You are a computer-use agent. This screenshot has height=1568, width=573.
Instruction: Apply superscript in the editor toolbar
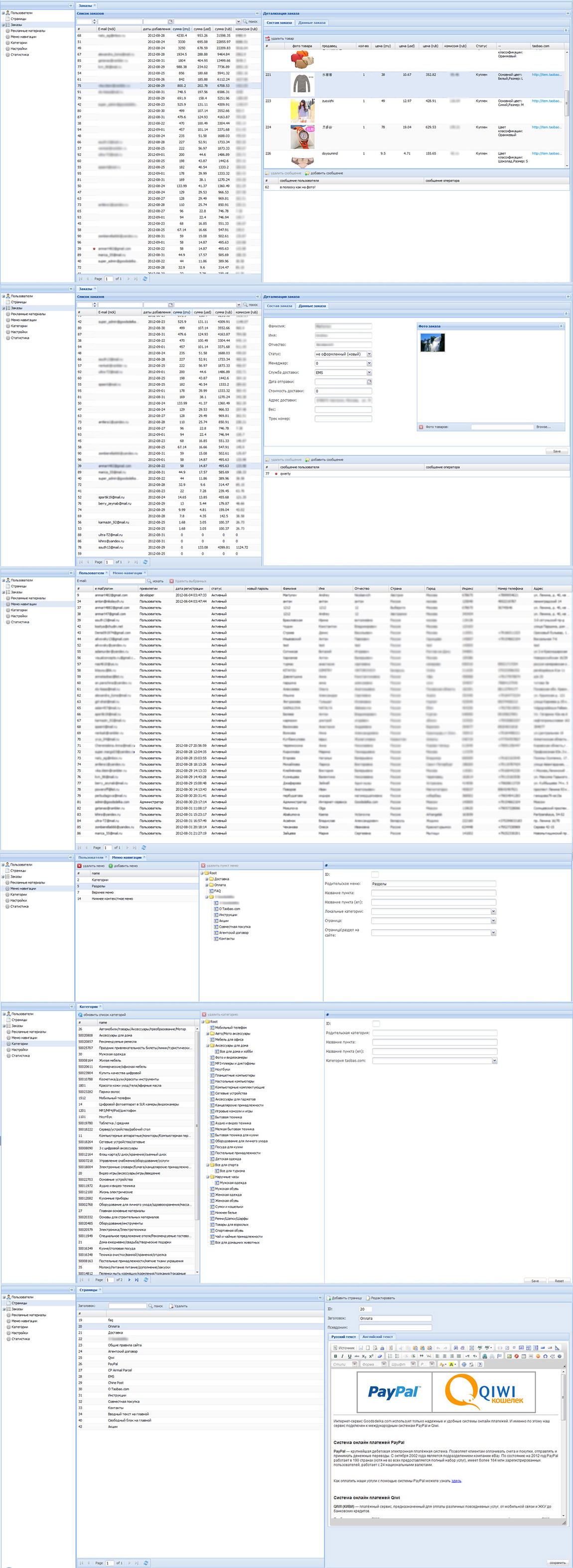pyautogui.click(x=371, y=1356)
